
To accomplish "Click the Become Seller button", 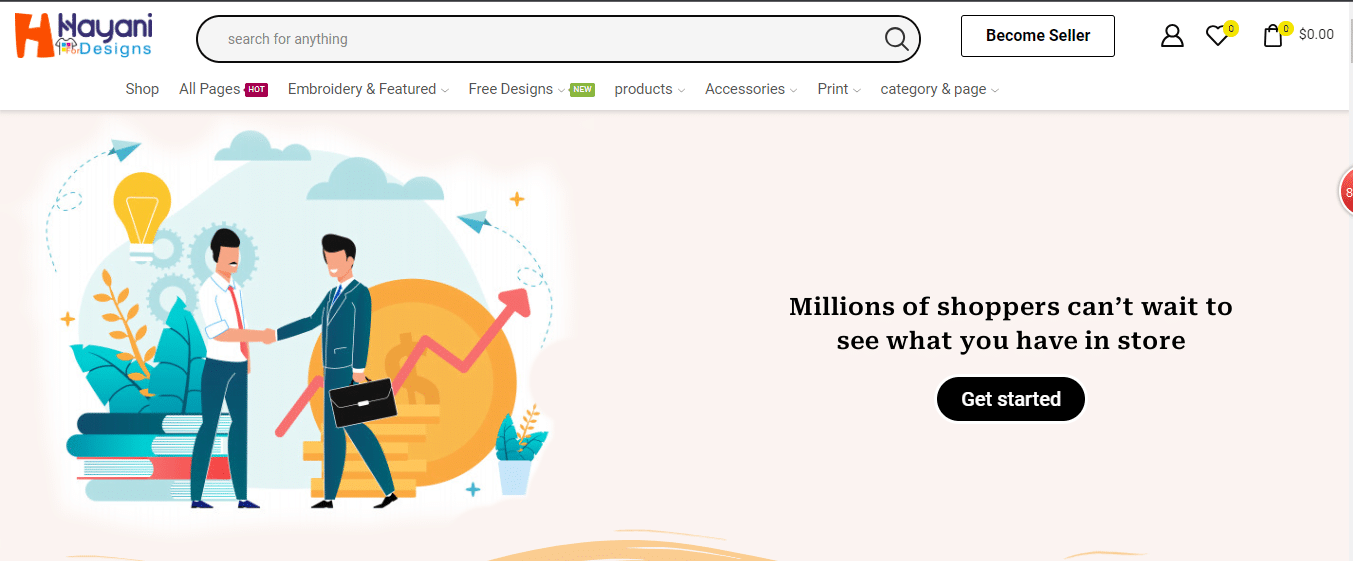I will click(1038, 36).
